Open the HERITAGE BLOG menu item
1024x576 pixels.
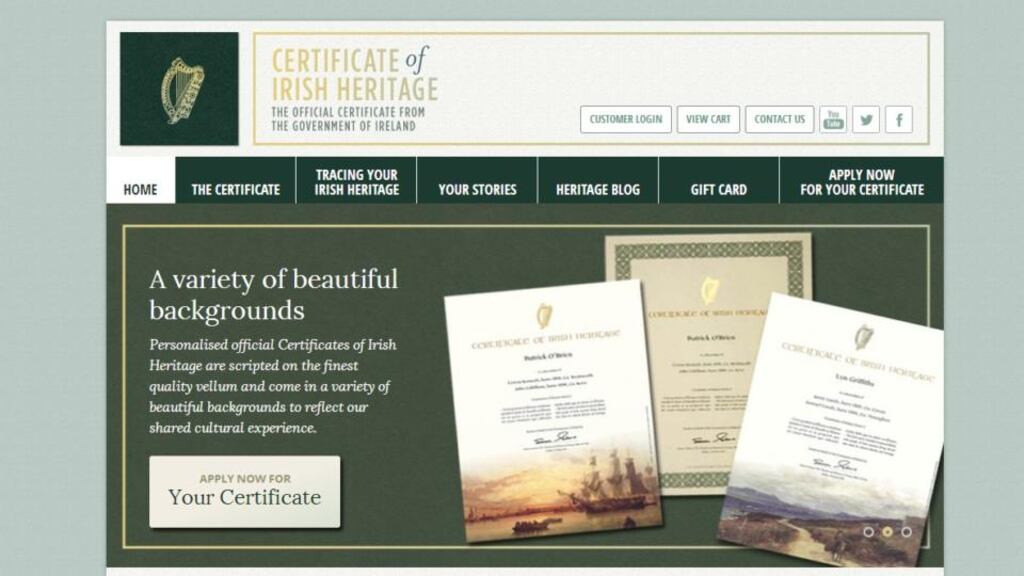tap(598, 186)
